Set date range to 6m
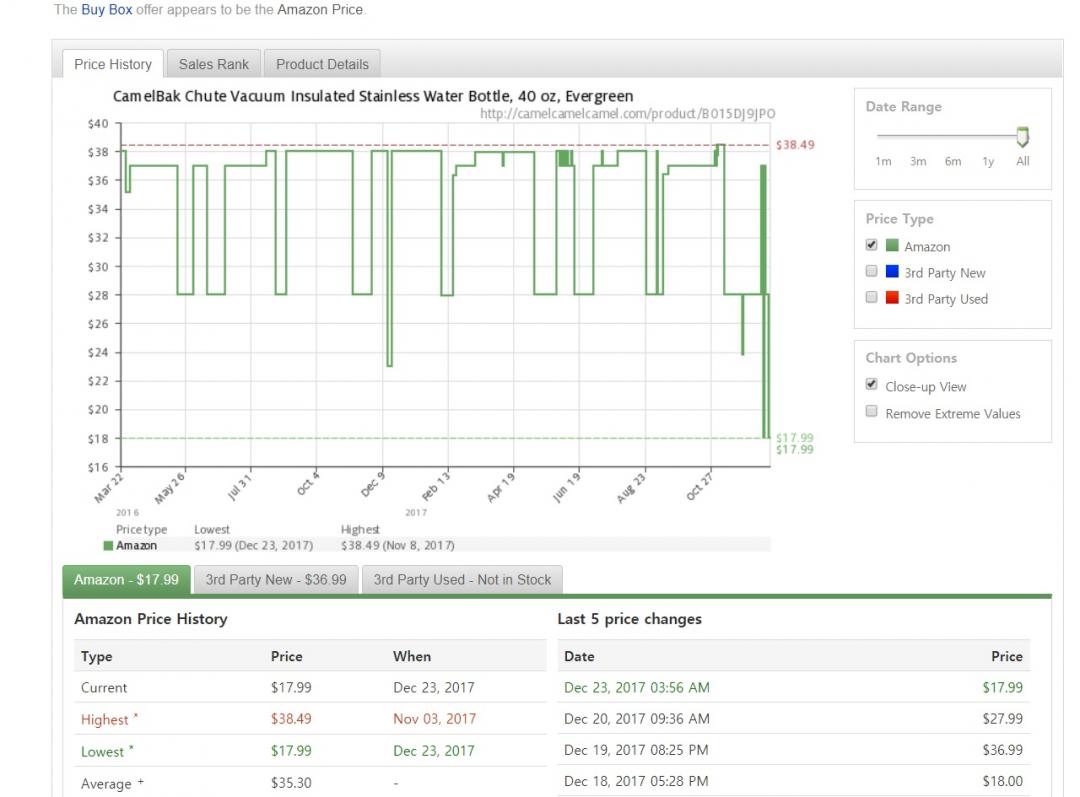This screenshot has width=1080, height=797. pyautogui.click(x=953, y=161)
